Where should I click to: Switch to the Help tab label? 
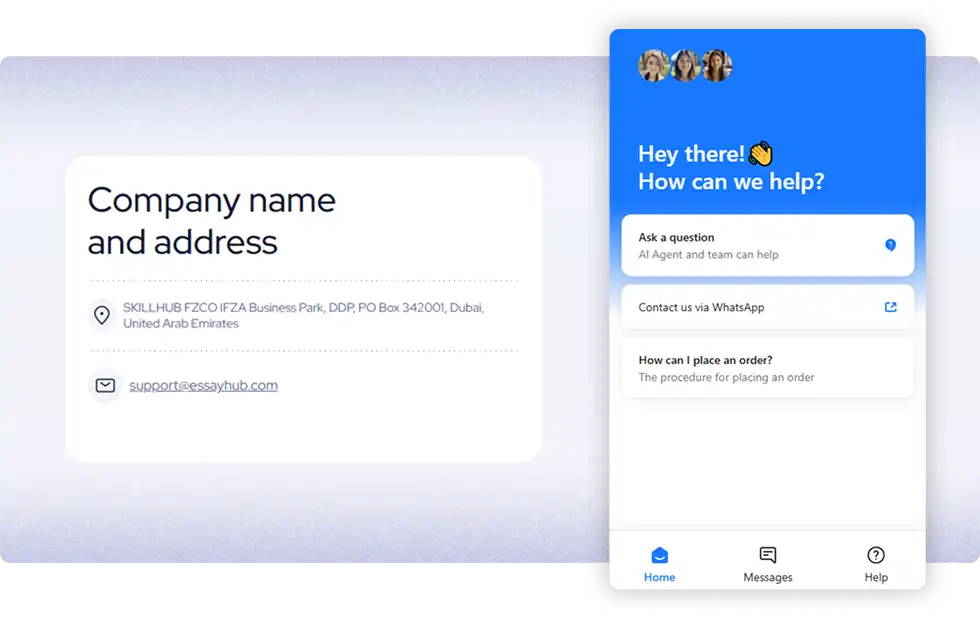pos(876,577)
